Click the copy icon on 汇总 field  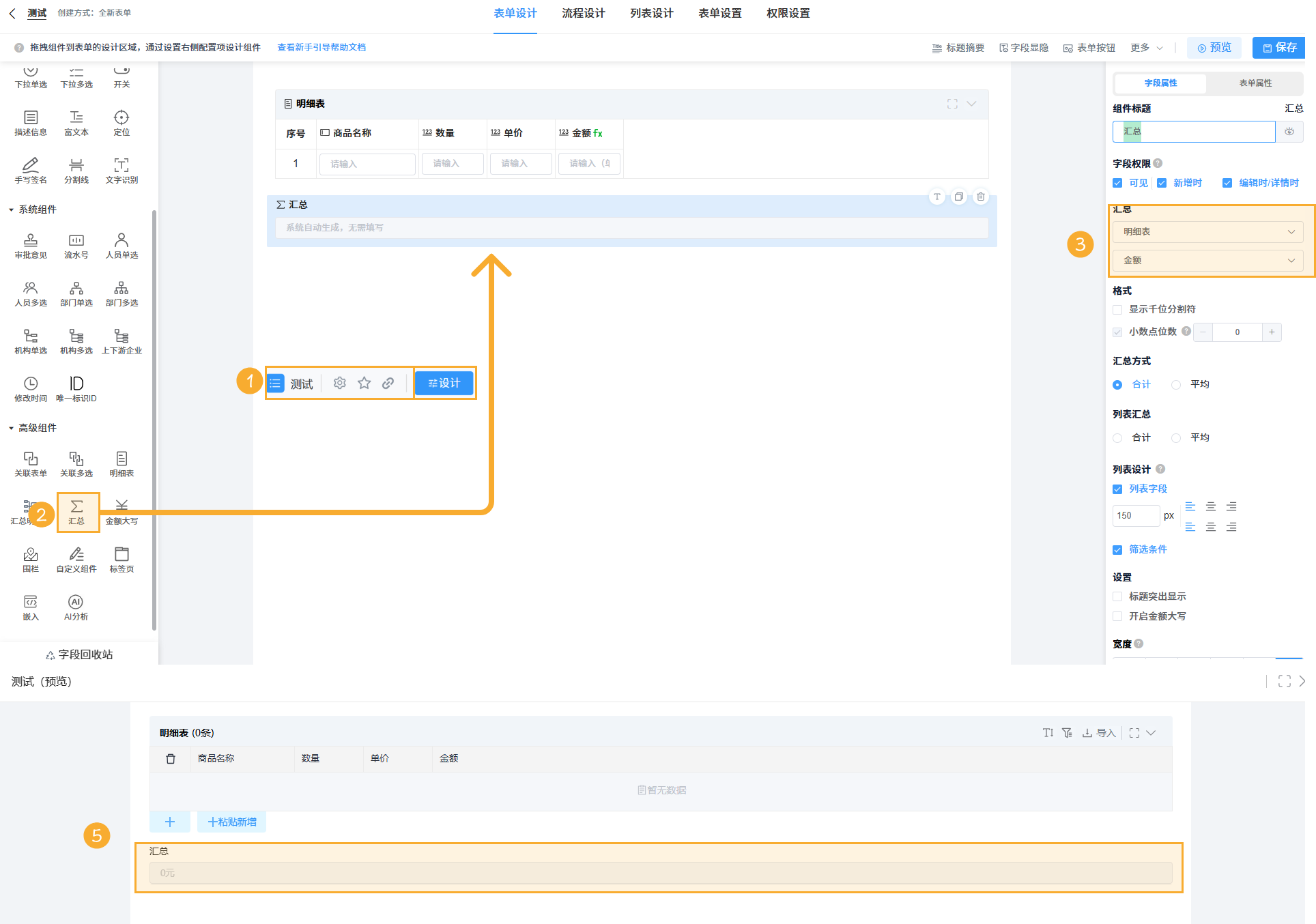(x=959, y=197)
